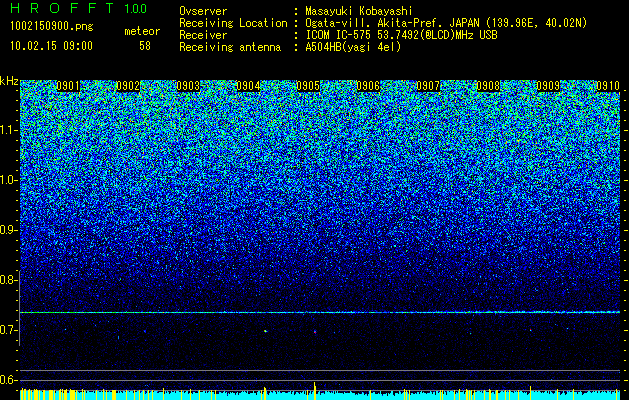Click the 'Receiving antenna' field label
The height and width of the screenshot is (400, 629).
click(230, 47)
